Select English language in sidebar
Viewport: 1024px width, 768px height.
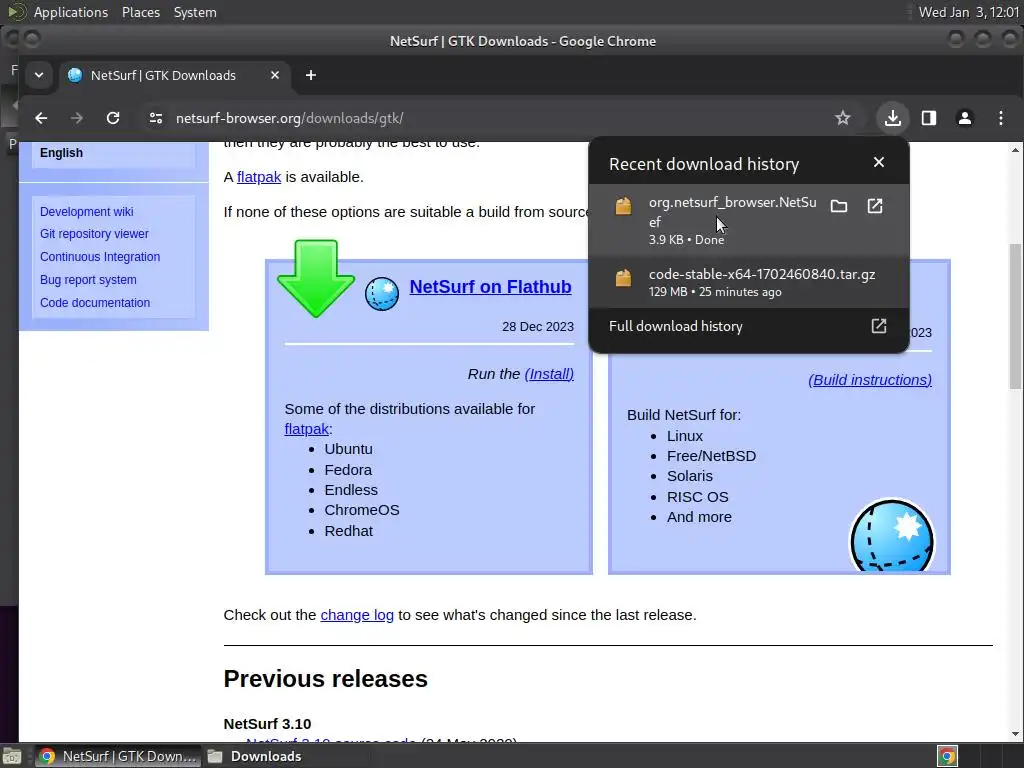(61, 153)
